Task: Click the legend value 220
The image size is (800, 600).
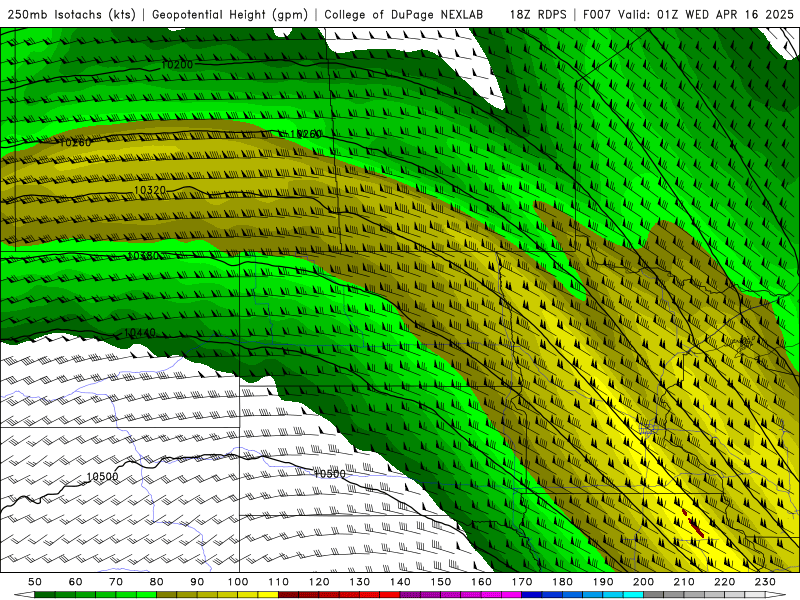Action: coord(724,582)
